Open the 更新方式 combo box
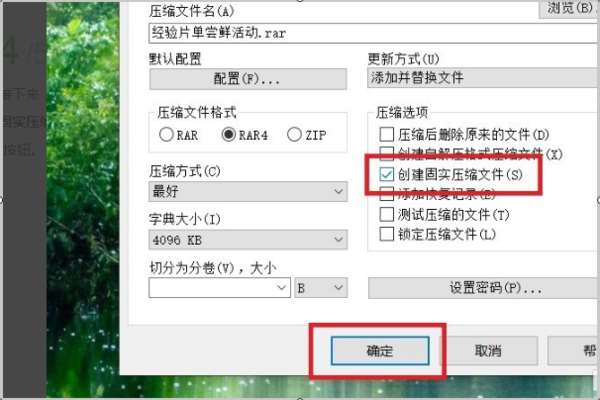 coord(483,78)
